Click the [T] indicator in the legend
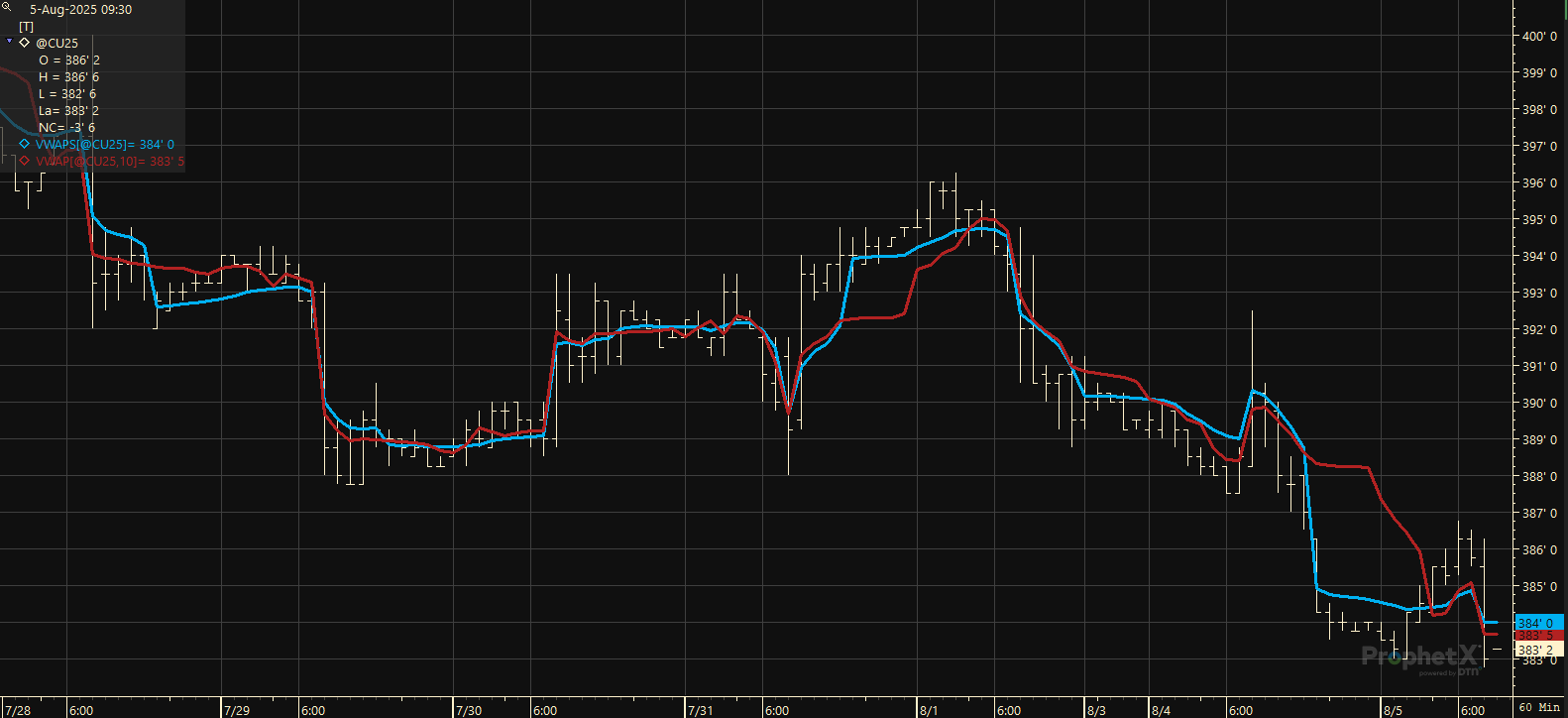The width and height of the screenshot is (1568, 718). (x=27, y=27)
